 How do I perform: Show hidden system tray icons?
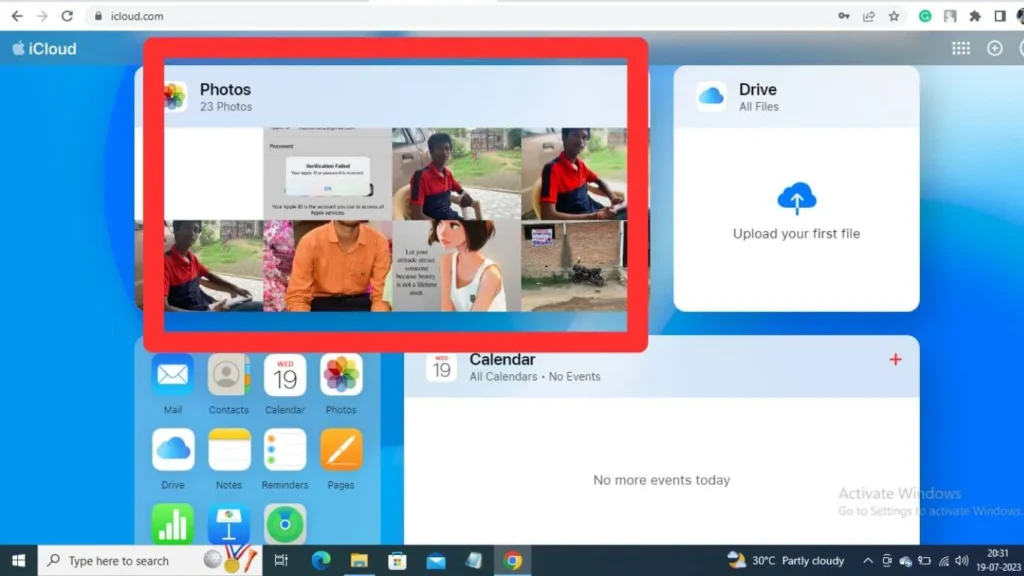click(x=867, y=560)
